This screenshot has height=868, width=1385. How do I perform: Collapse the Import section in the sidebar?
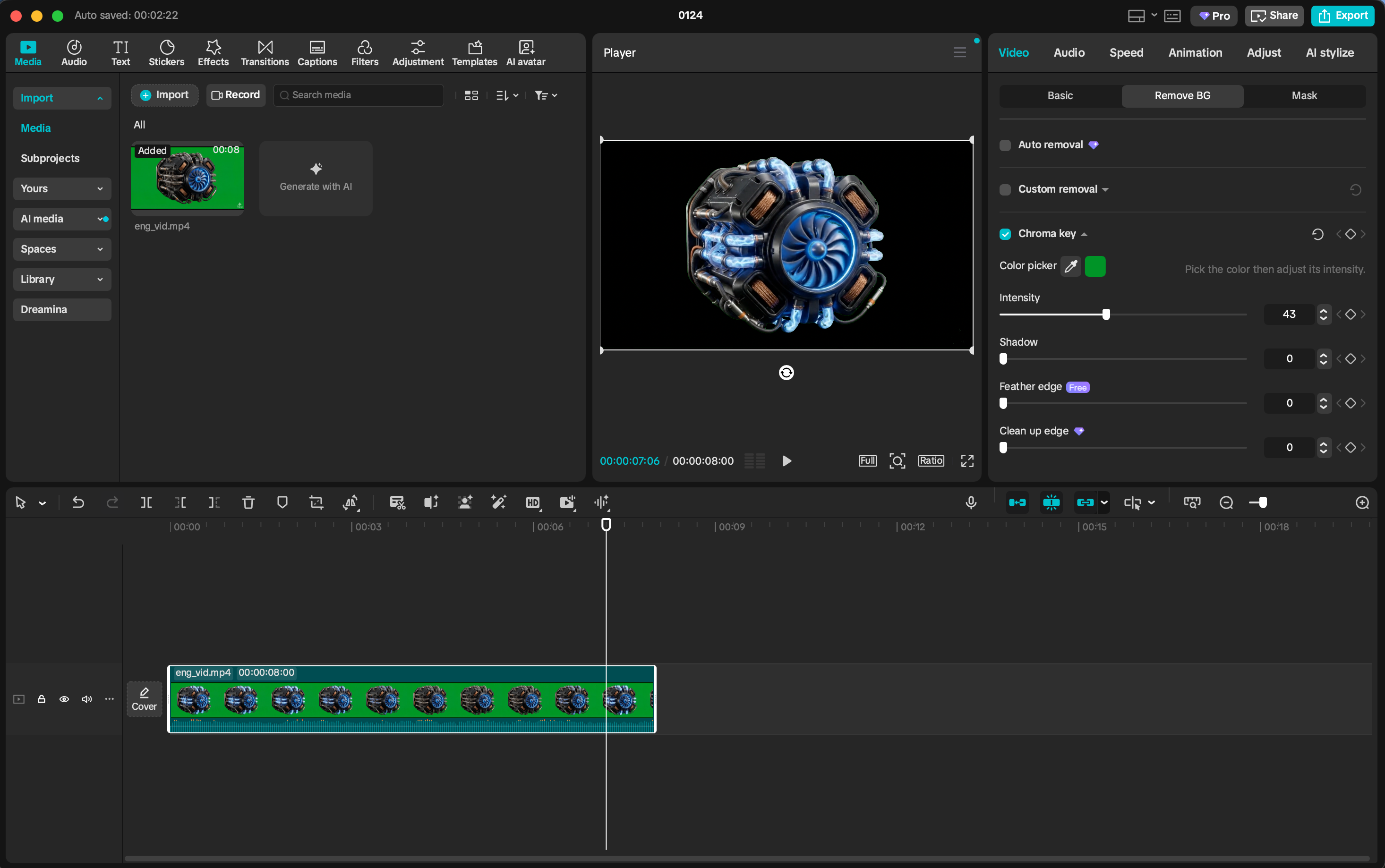100,98
